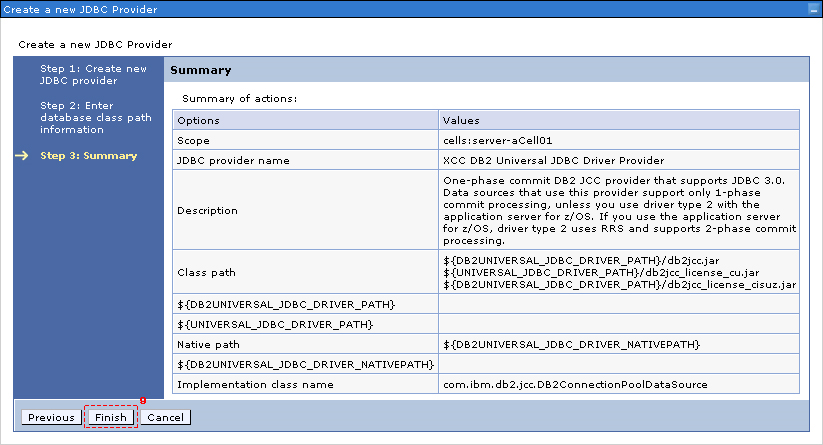
Task: Click the Class path option label
Action: point(205,272)
